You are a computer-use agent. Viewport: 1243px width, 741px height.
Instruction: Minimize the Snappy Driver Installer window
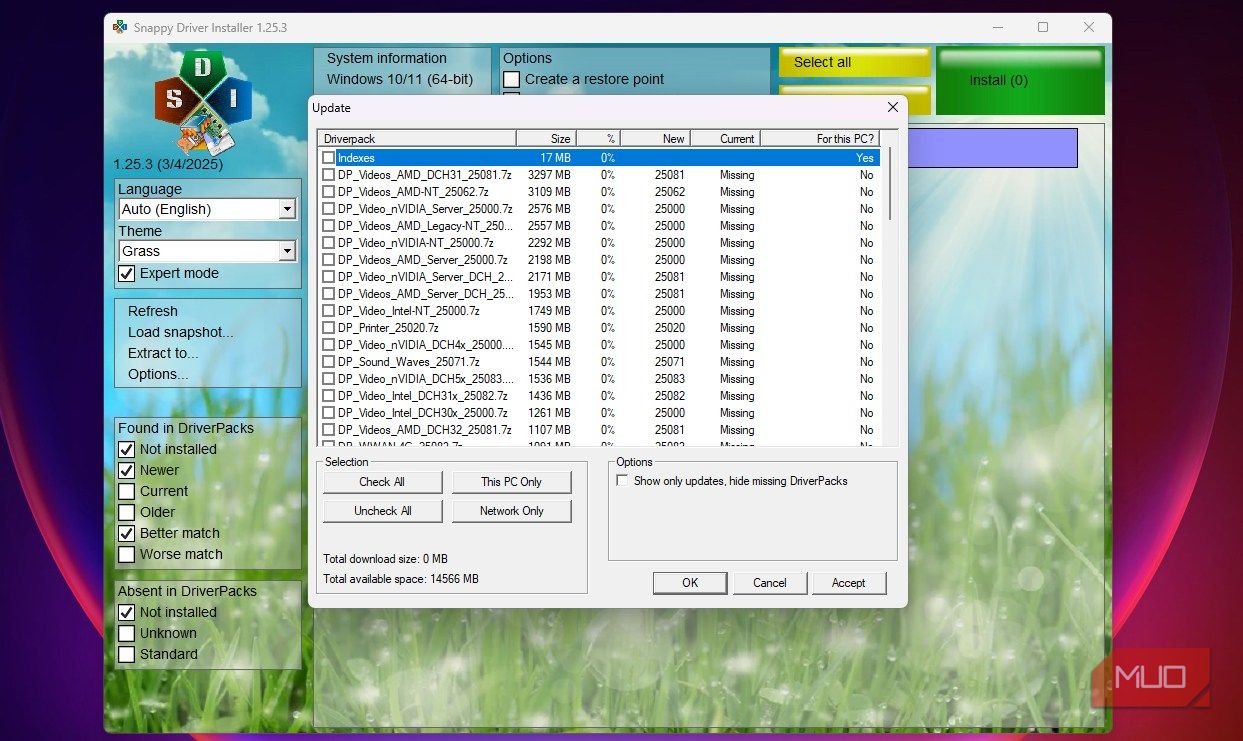click(x=997, y=27)
